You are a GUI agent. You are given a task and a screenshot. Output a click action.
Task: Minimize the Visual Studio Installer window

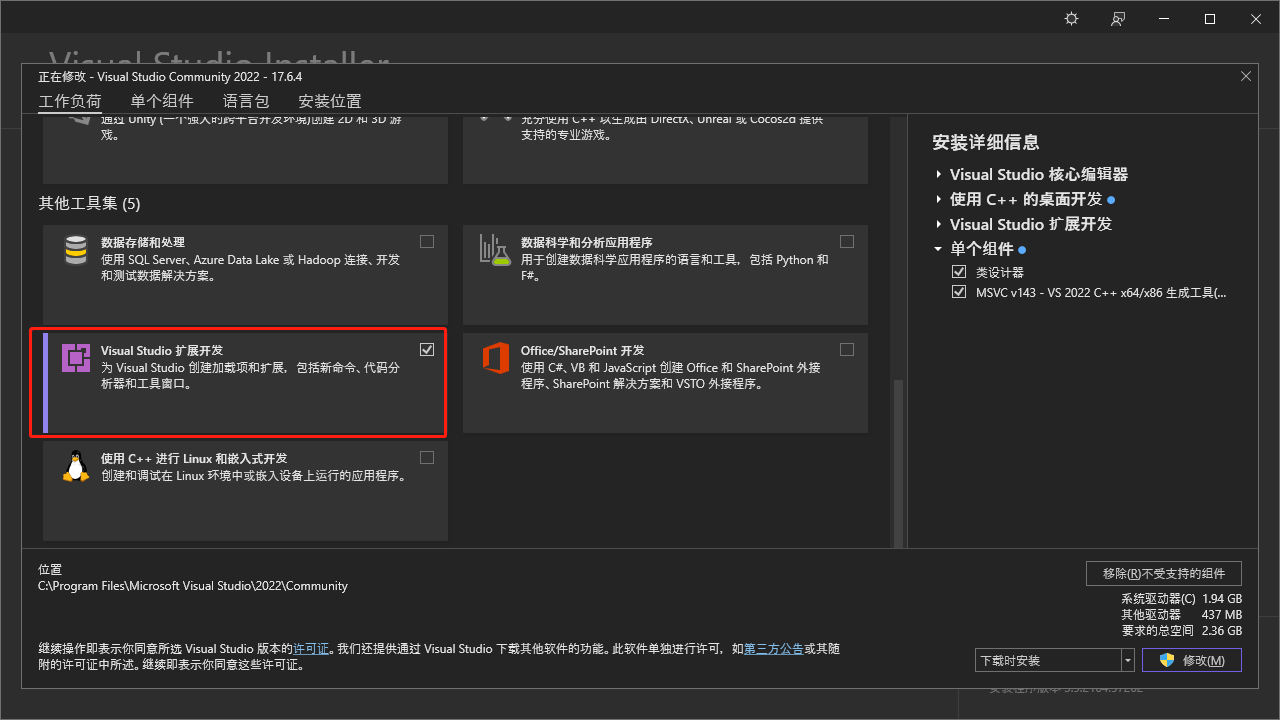coord(1164,19)
